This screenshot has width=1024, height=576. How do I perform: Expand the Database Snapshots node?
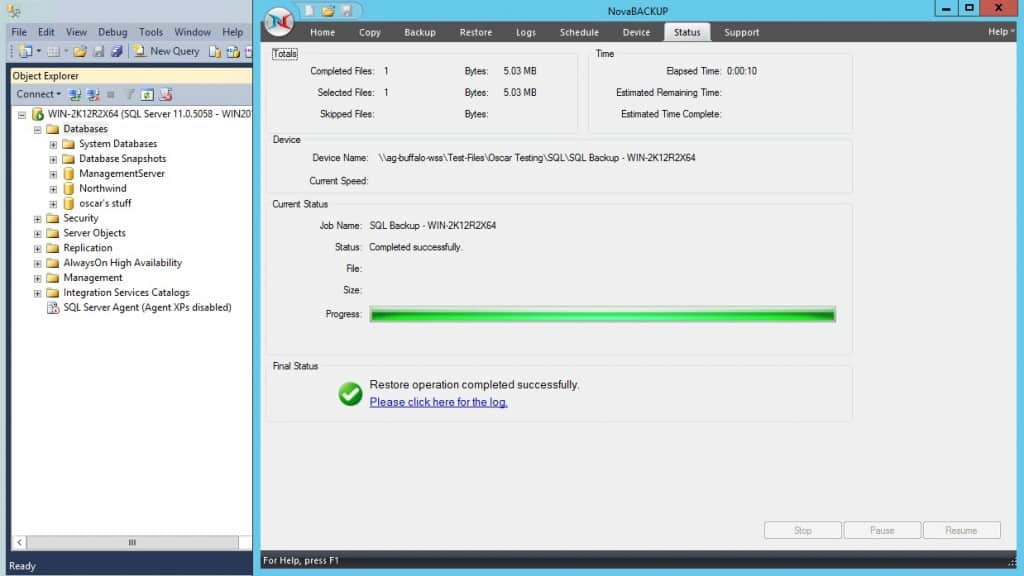53,159
